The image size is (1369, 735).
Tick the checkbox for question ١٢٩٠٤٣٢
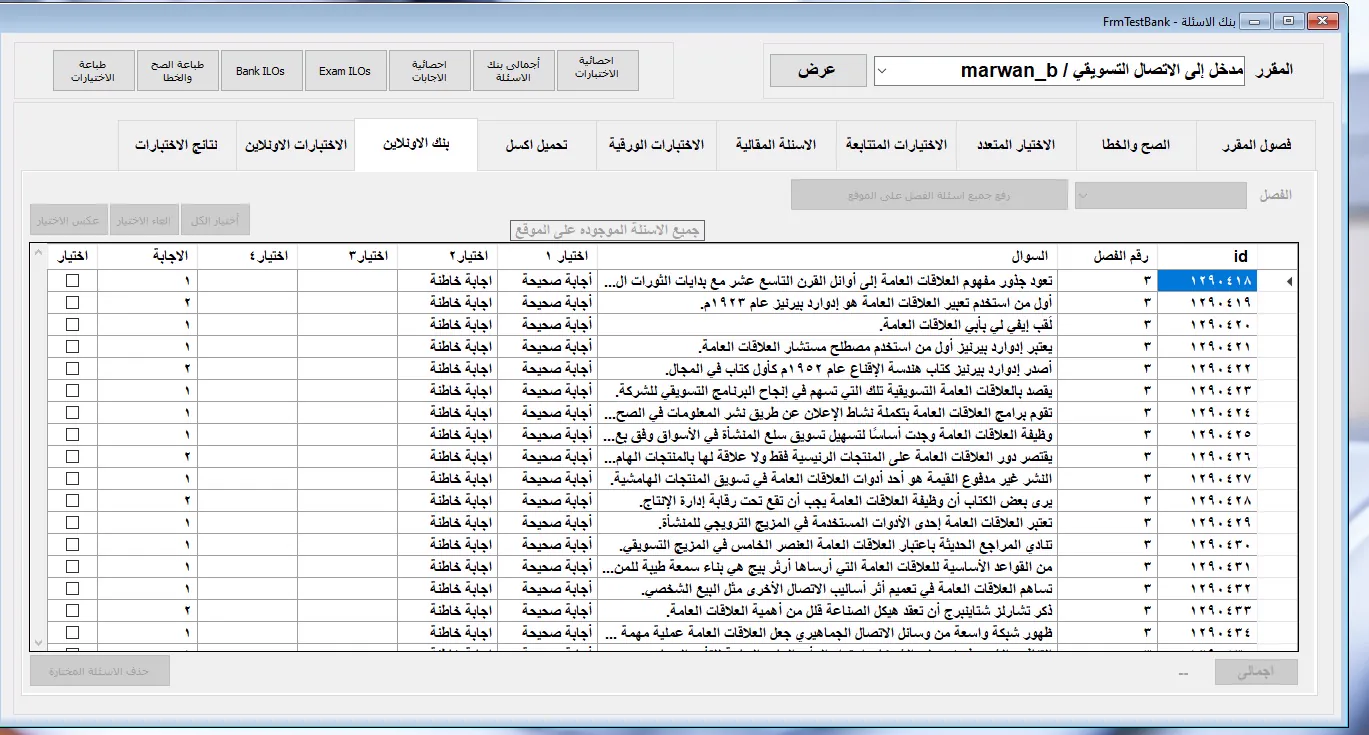point(72,589)
